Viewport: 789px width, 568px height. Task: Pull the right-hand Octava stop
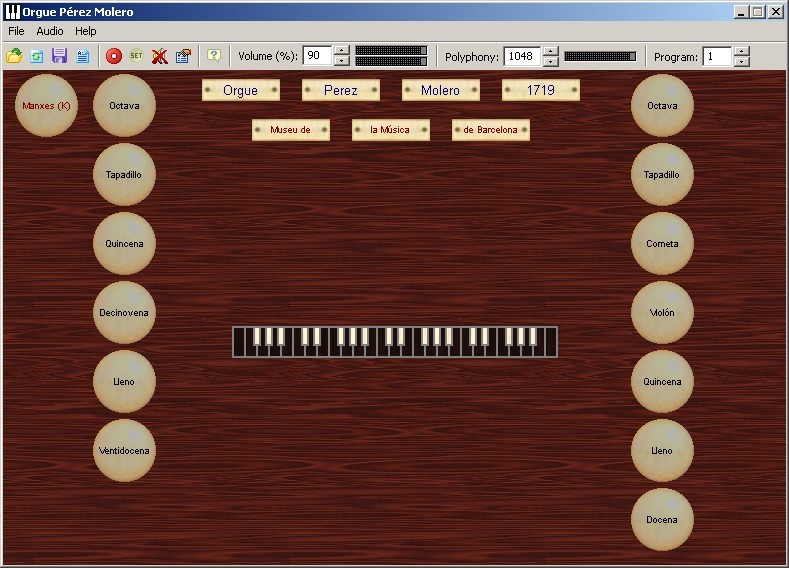click(x=662, y=106)
